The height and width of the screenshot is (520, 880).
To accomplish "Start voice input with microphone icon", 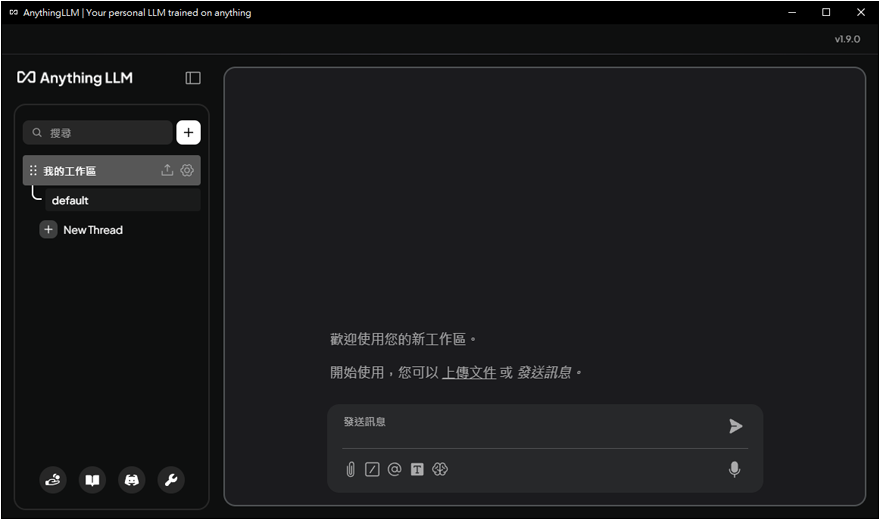I will (734, 469).
